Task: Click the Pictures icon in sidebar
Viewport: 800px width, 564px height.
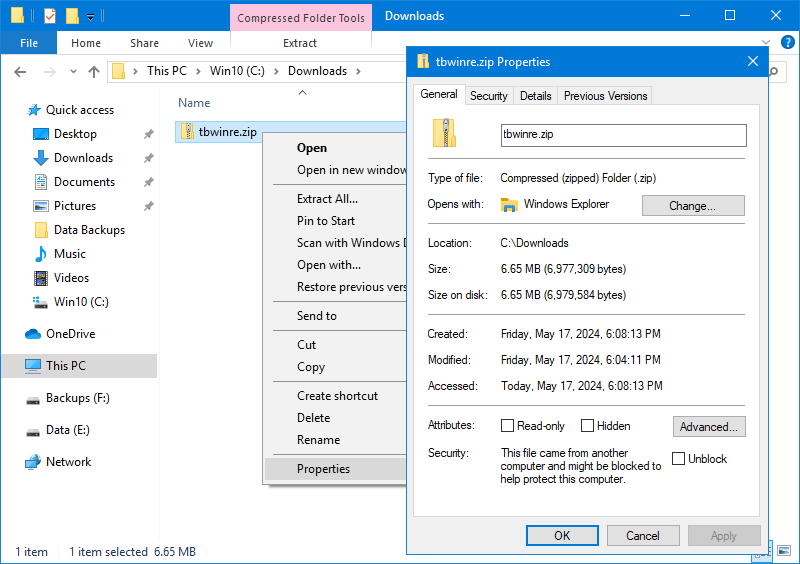Action: click(x=41, y=206)
